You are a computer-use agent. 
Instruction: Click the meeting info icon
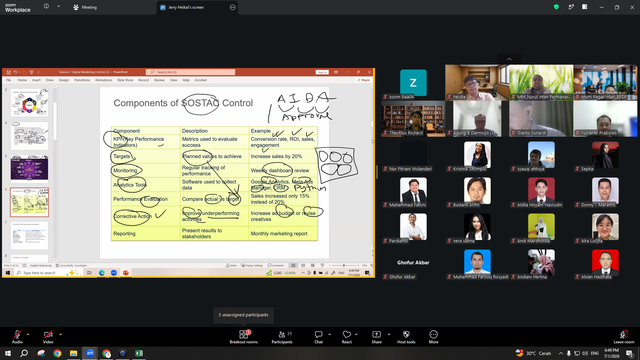pyautogui.click(x=46, y=7)
